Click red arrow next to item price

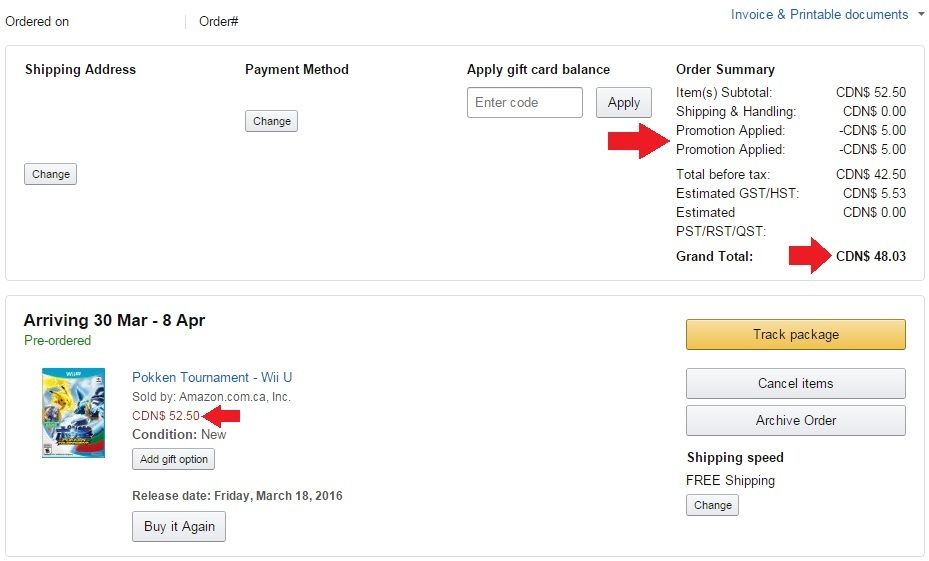(x=222, y=416)
